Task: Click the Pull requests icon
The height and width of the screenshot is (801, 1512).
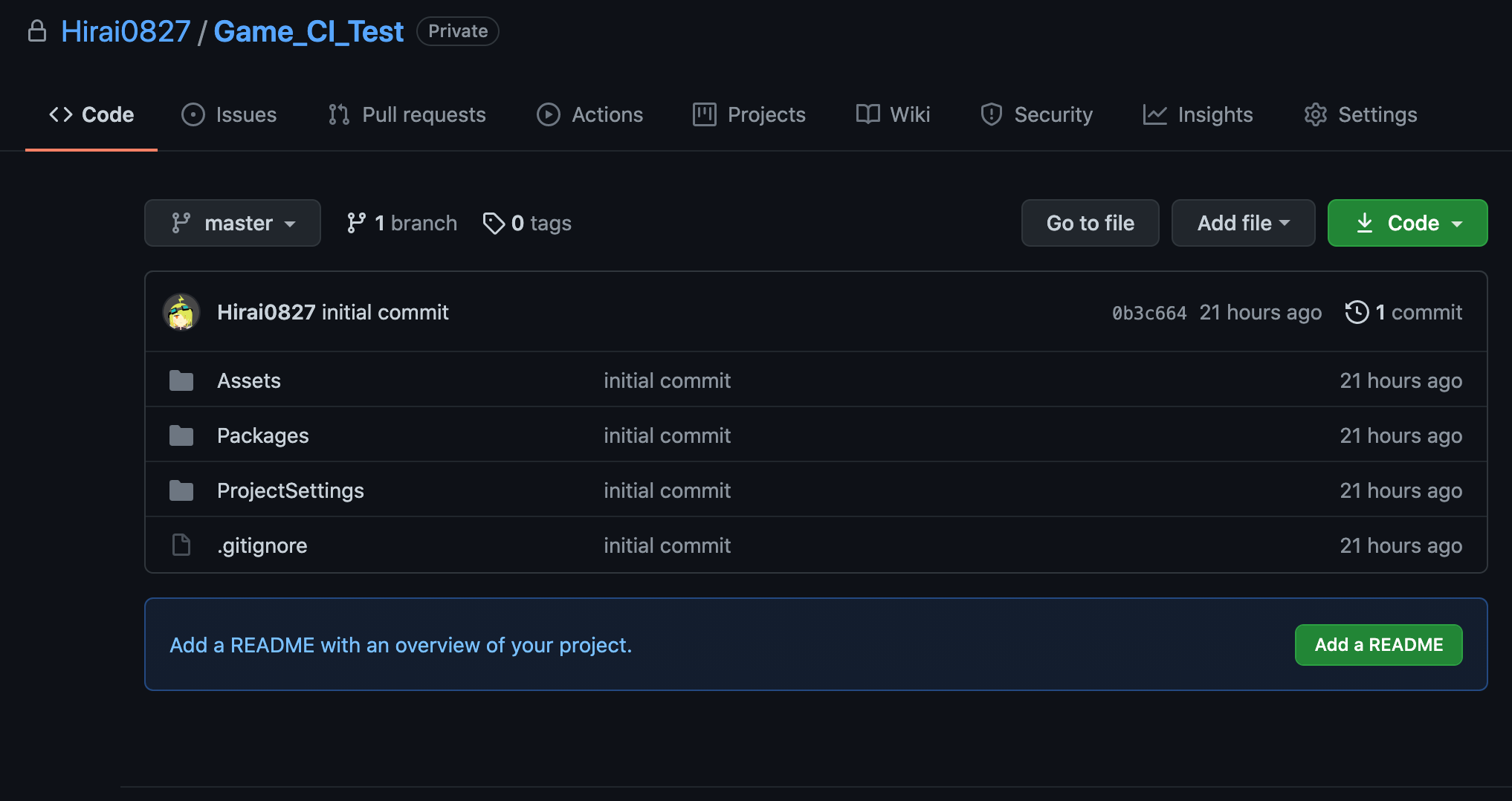Action: pos(338,114)
